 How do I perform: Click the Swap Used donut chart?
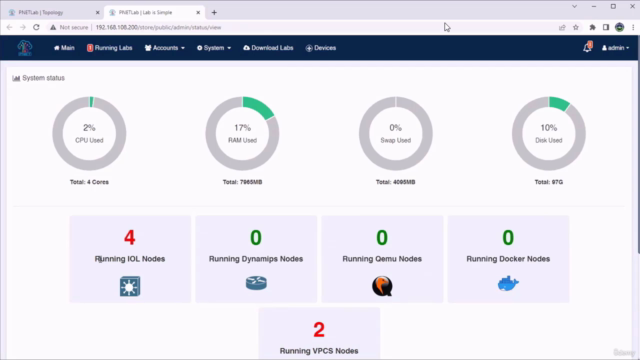pyautogui.click(x=396, y=133)
